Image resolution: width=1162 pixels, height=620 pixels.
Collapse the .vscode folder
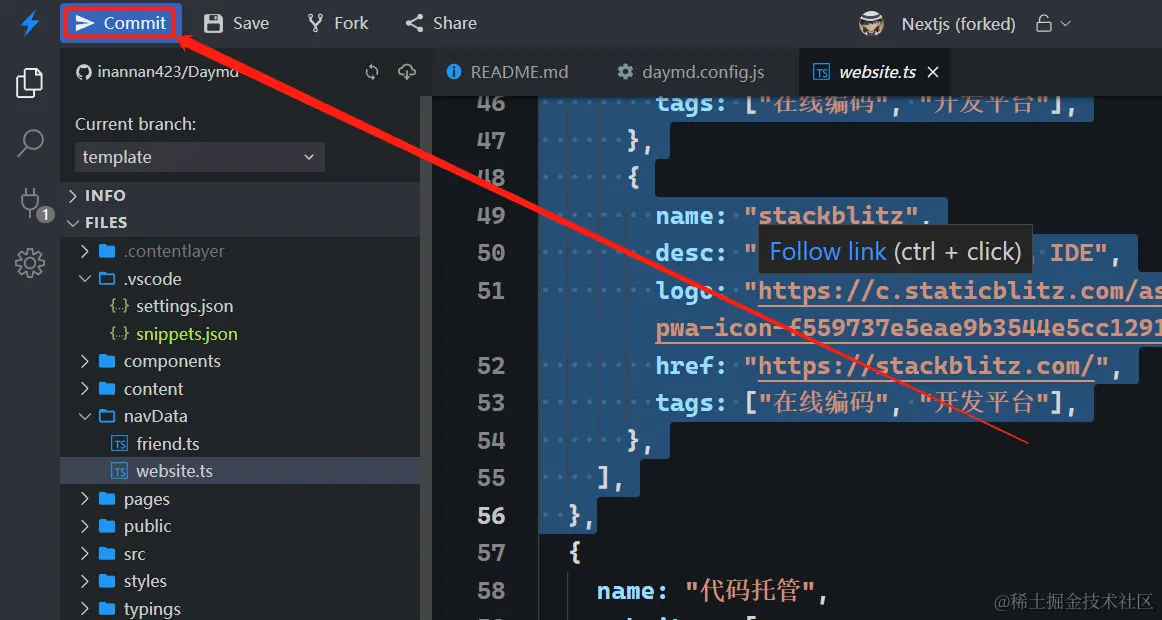pos(240,279)
